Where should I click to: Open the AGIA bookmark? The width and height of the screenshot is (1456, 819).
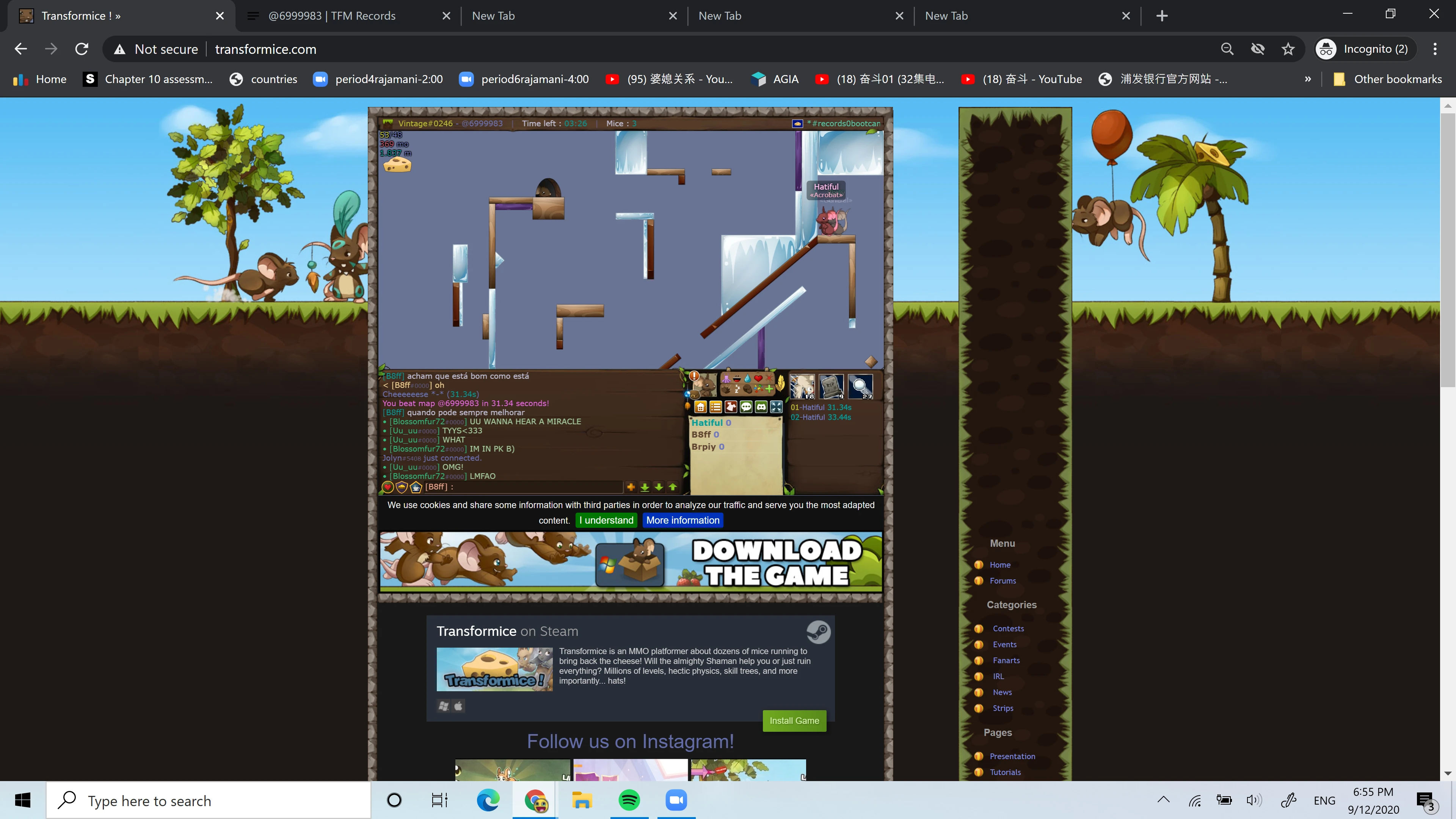(x=775, y=79)
